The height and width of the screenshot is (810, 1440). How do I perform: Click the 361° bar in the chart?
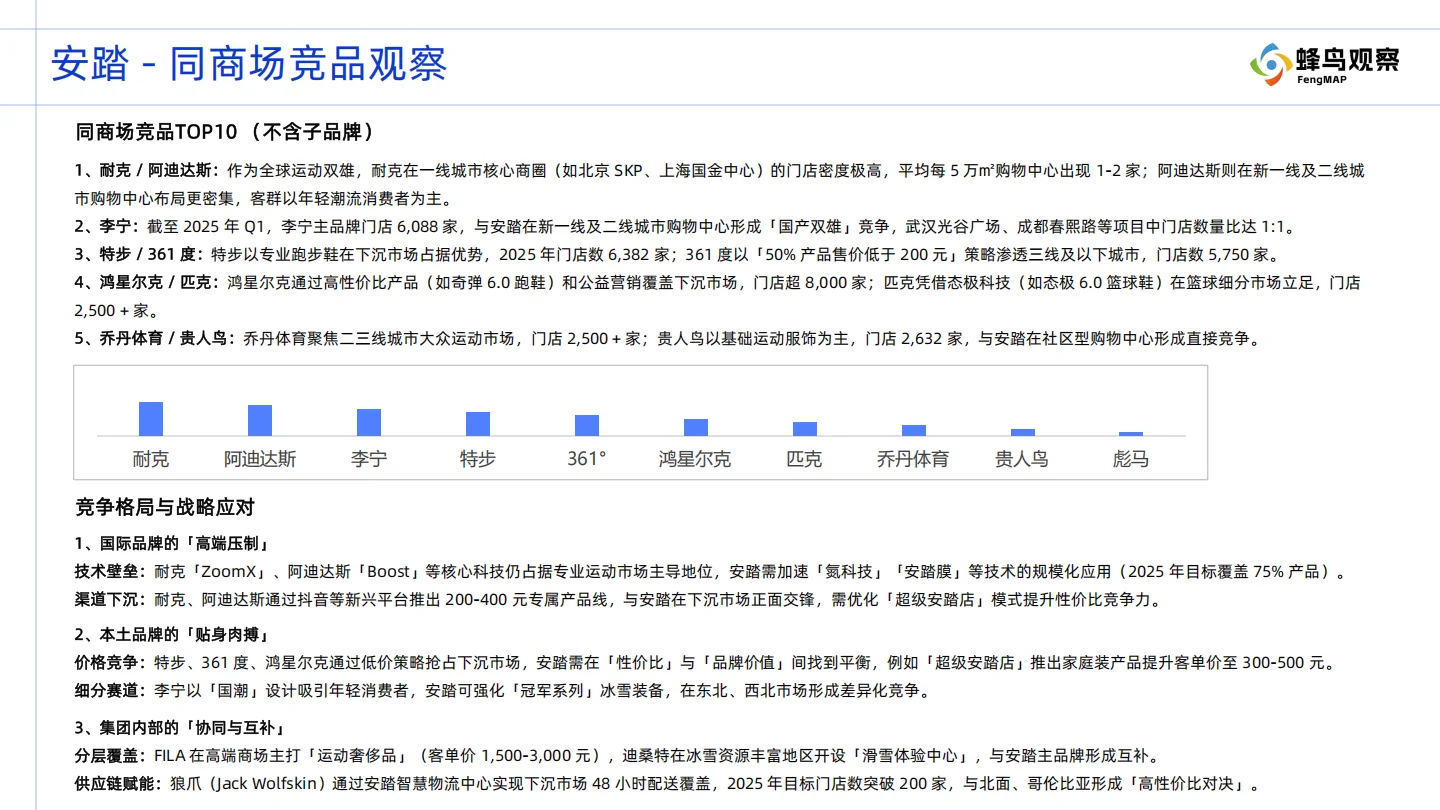[587, 425]
